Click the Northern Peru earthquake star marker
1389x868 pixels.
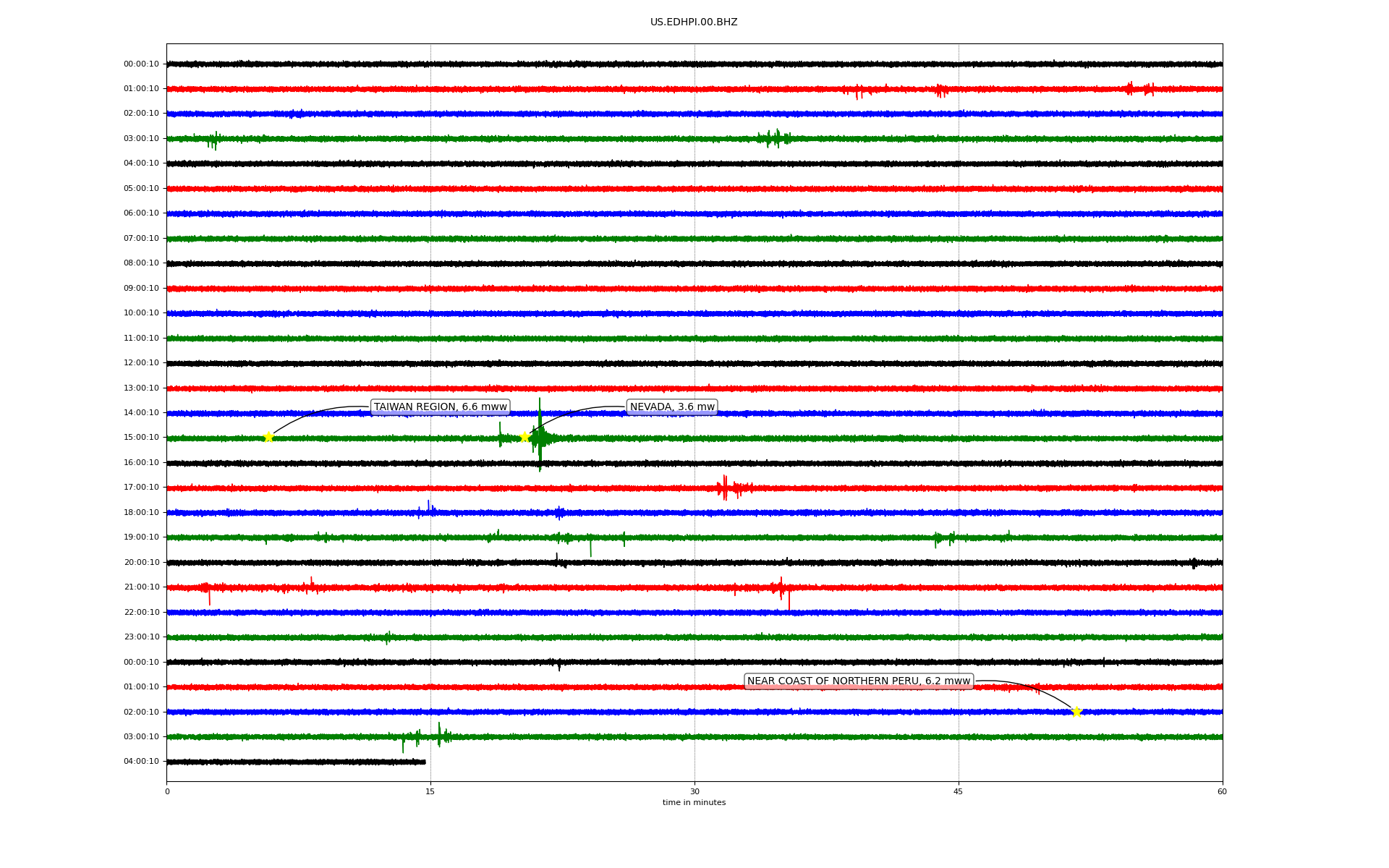click(x=1076, y=712)
